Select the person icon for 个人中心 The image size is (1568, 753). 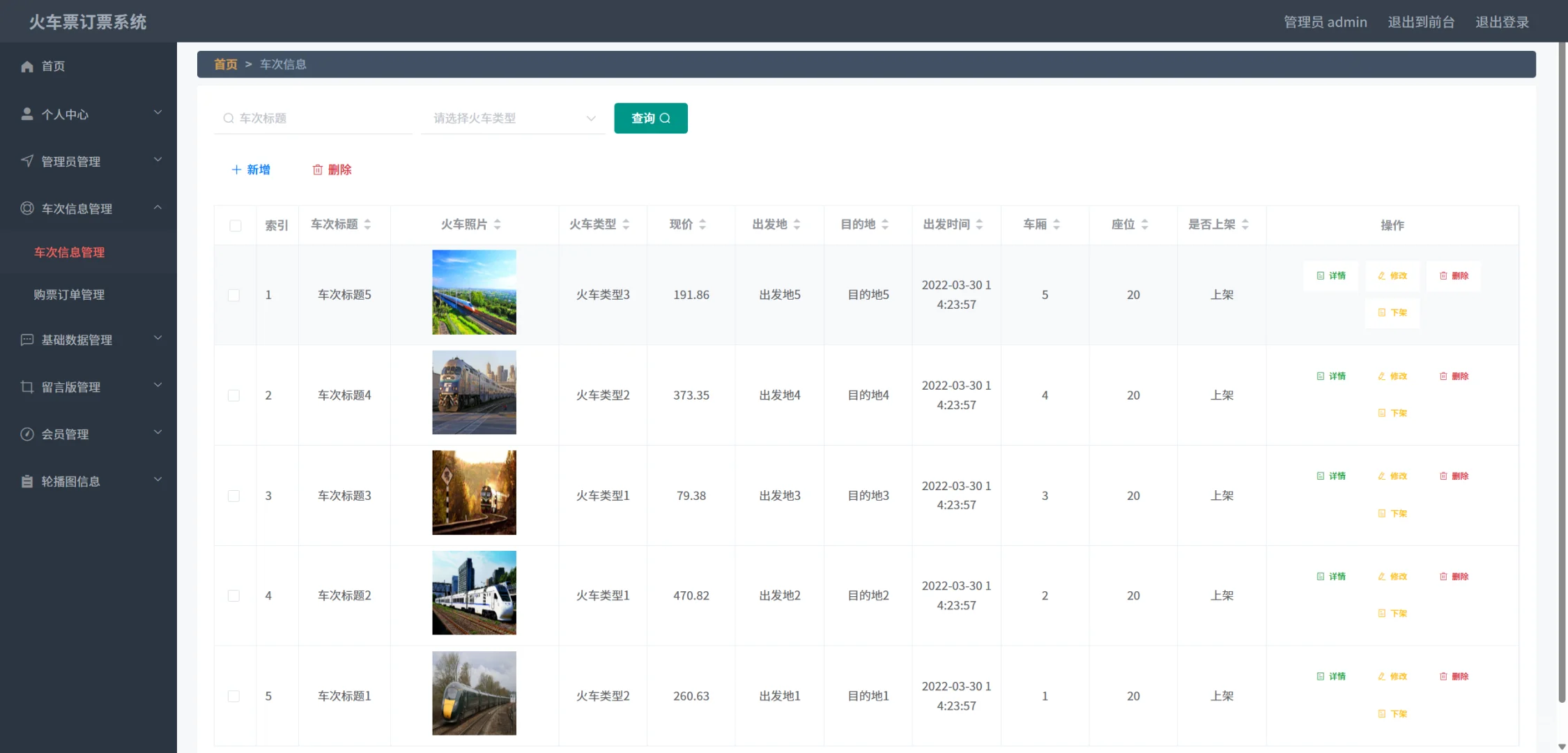tap(27, 113)
